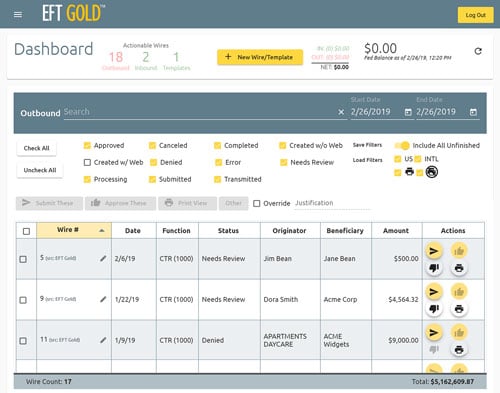Toggle the Completed status filter
The image size is (500, 393).
[218, 145]
